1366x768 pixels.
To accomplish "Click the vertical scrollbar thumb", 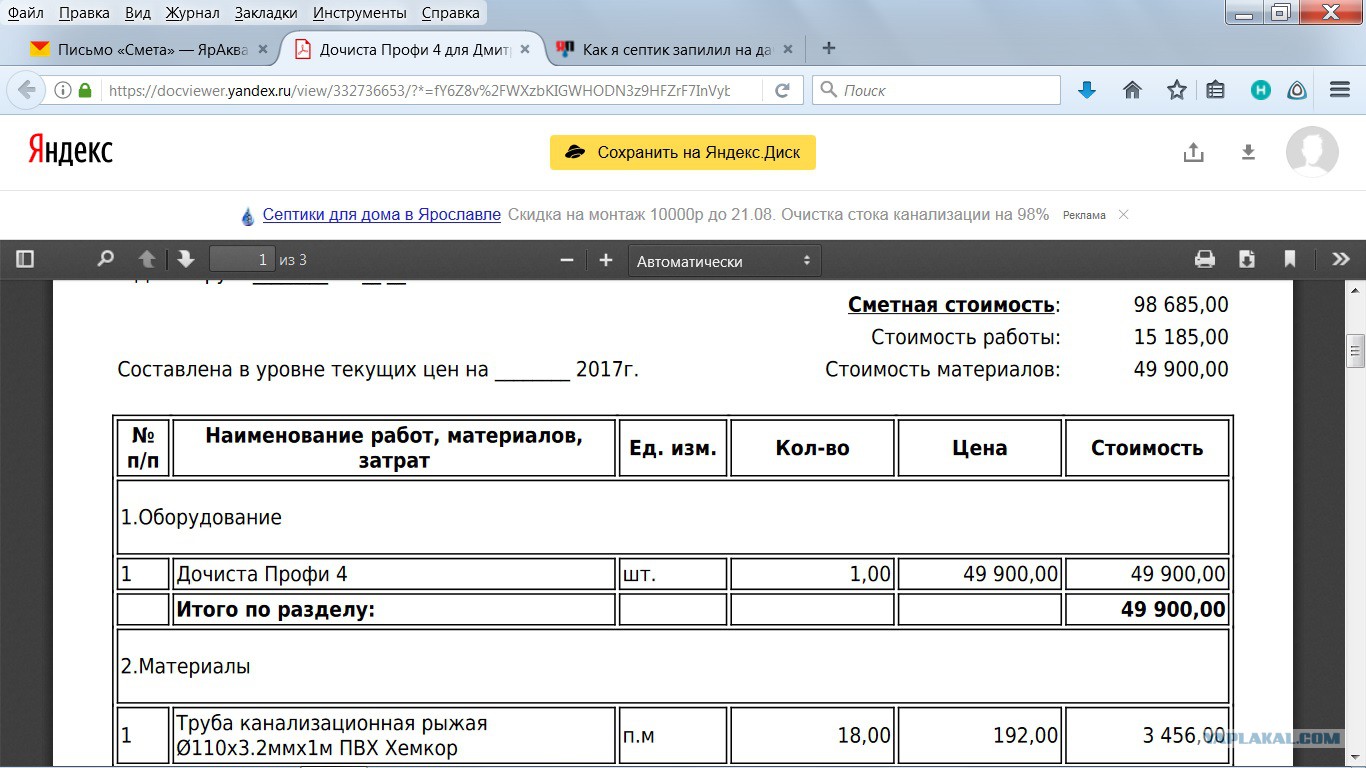I will coord(1356,351).
